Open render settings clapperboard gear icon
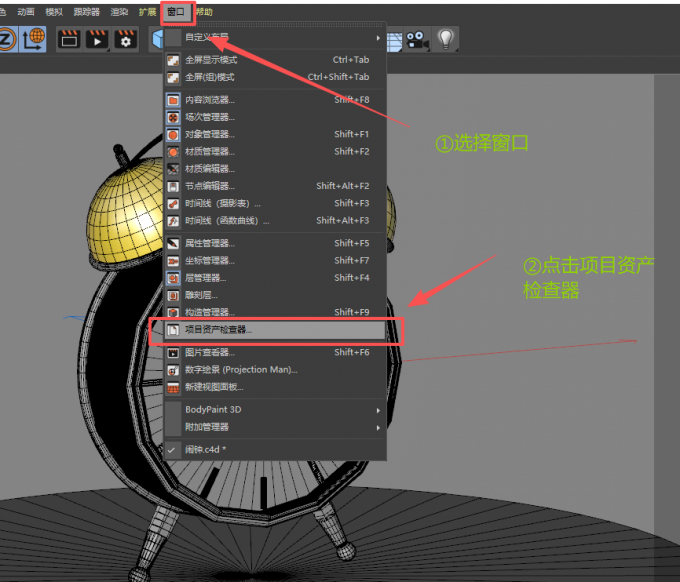This screenshot has width=680, height=582. point(125,39)
